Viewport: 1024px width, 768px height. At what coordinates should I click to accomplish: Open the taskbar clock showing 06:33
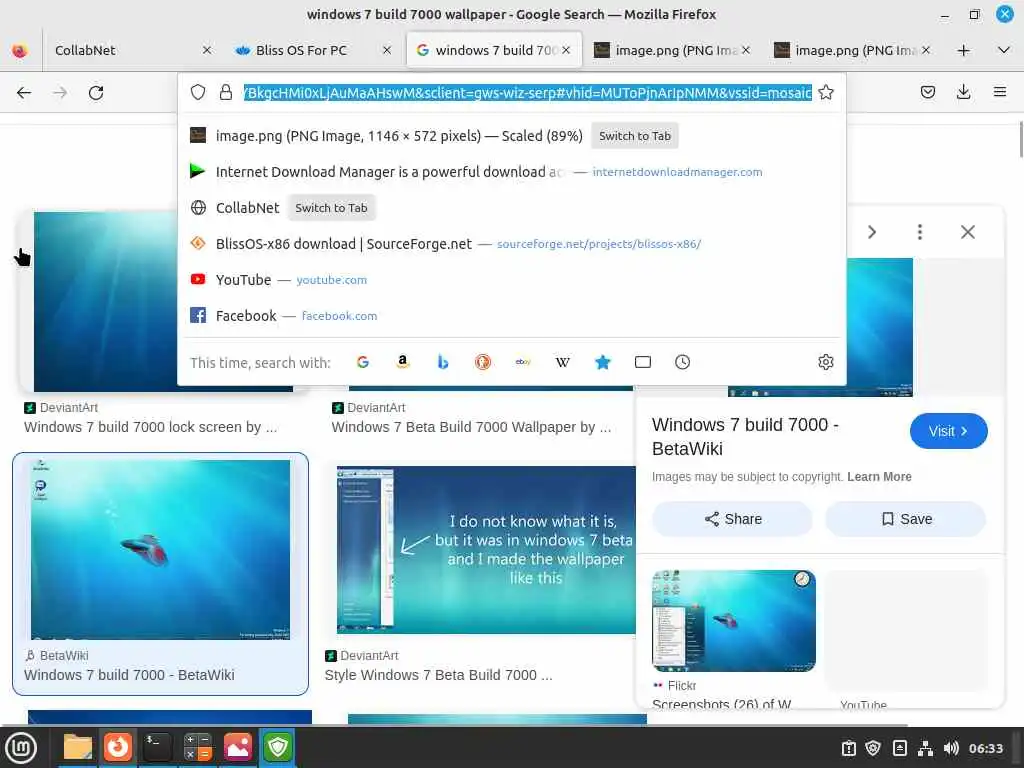[985, 748]
